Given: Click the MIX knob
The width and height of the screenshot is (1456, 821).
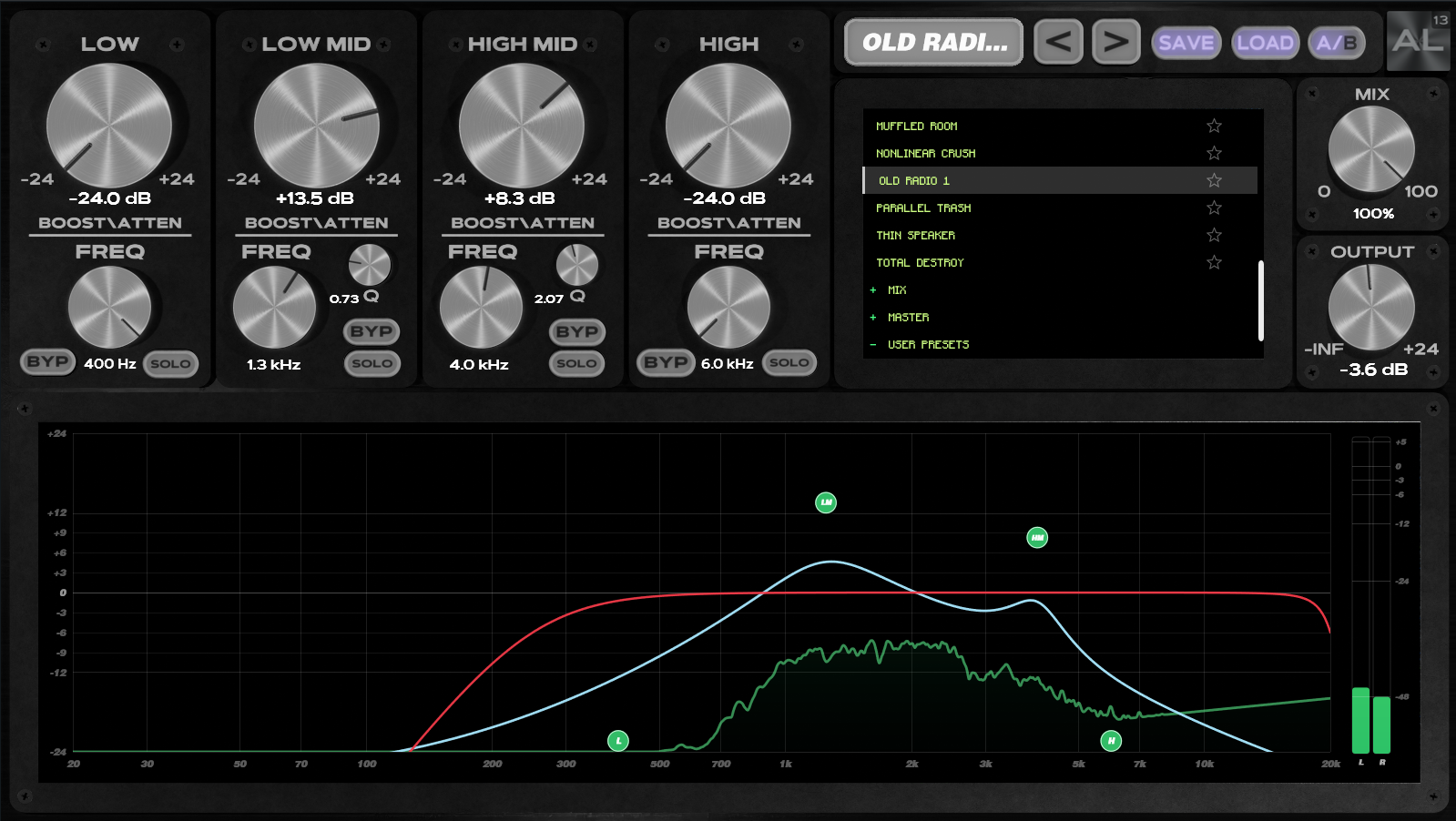Looking at the screenshot, I should [x=1371, y=149].
